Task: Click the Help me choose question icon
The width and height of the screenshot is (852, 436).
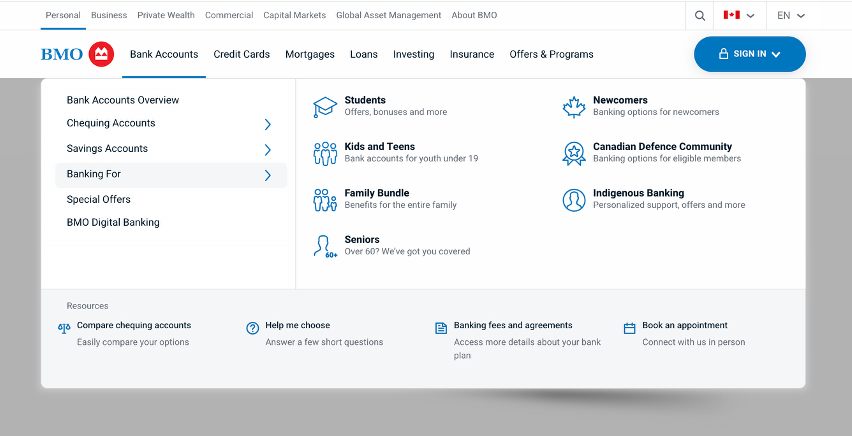Action: 253,328
